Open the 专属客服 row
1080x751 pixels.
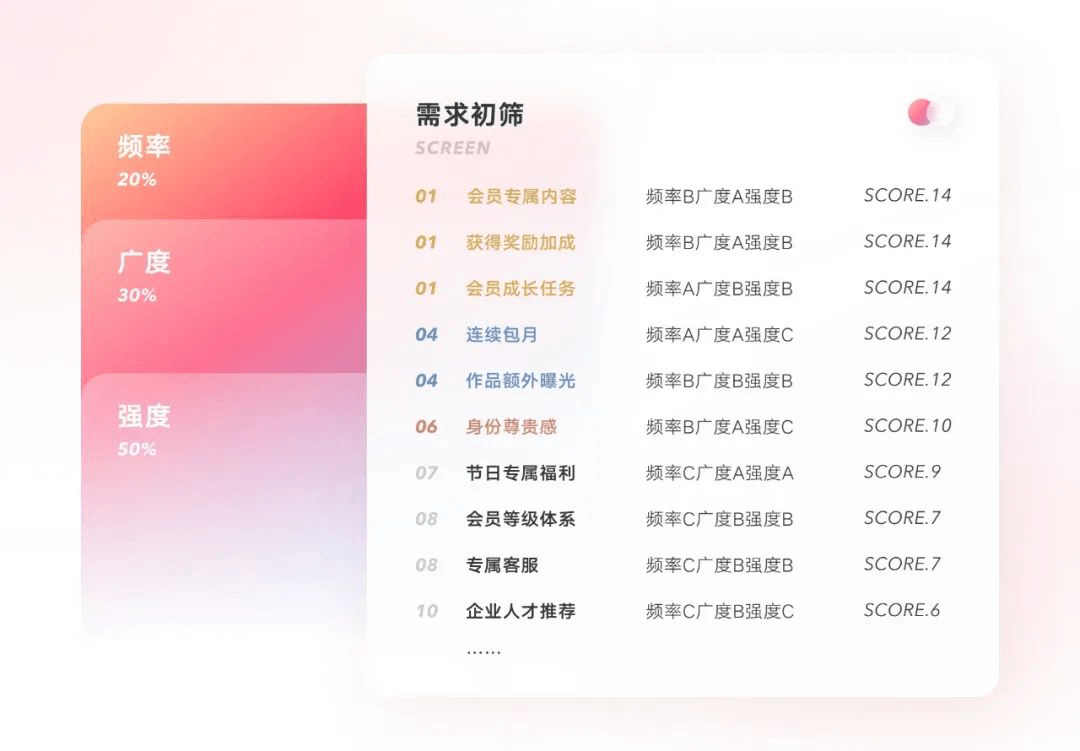pyautogui.click(x=683, y=565)
